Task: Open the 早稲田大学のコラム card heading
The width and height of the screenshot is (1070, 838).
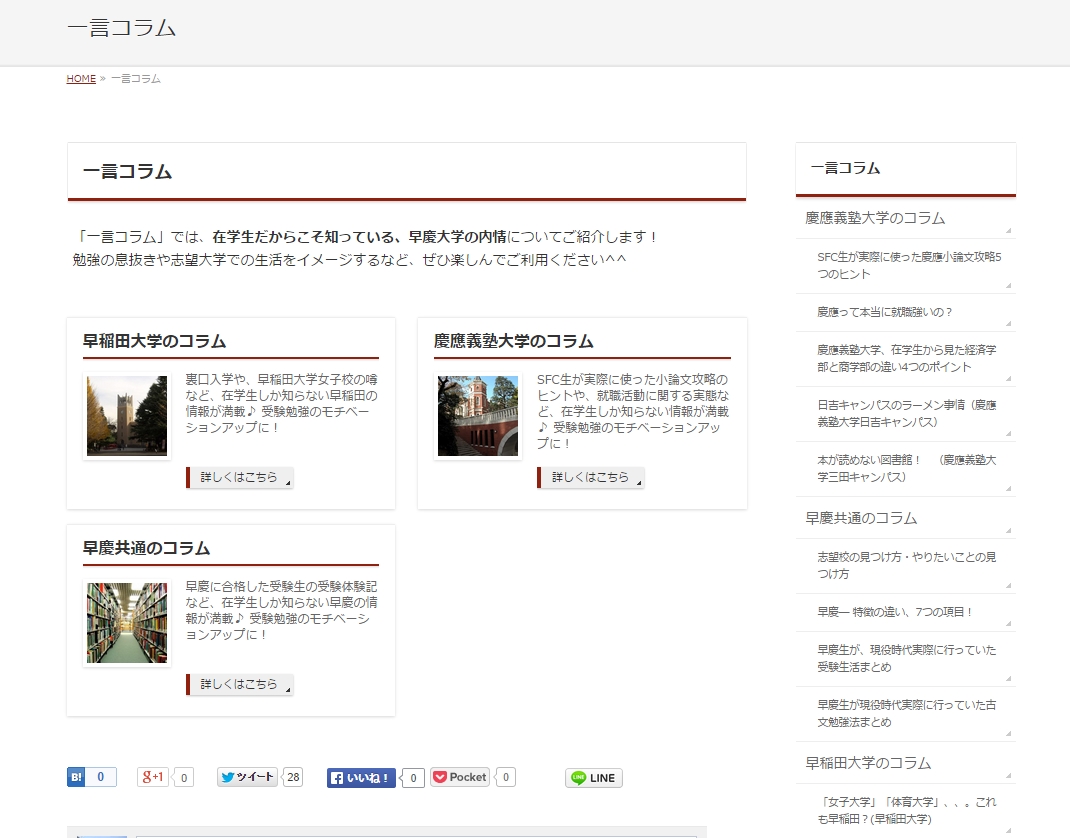Action: coord(154,341)
